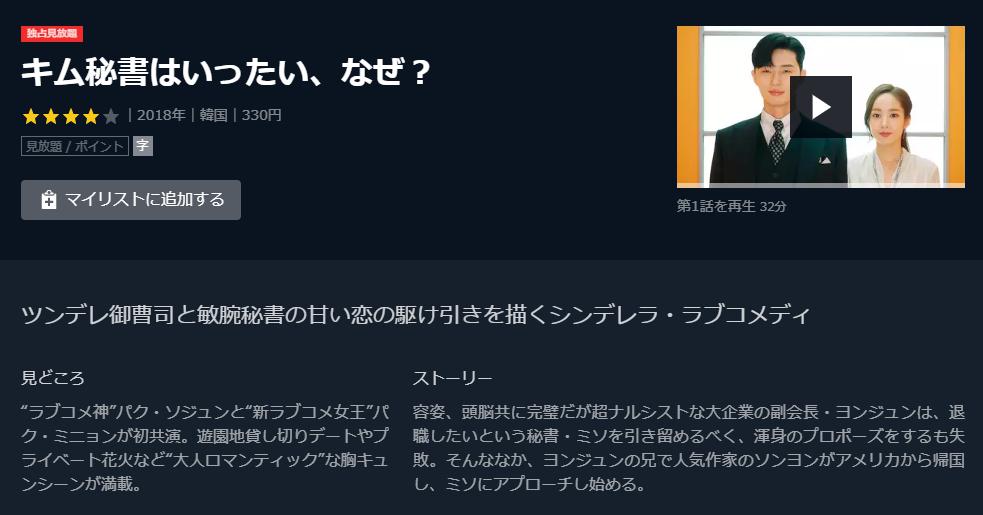Click the fifth gray rating star
Viewport: 983px width, 515px height.
click(x=111, y=116)
